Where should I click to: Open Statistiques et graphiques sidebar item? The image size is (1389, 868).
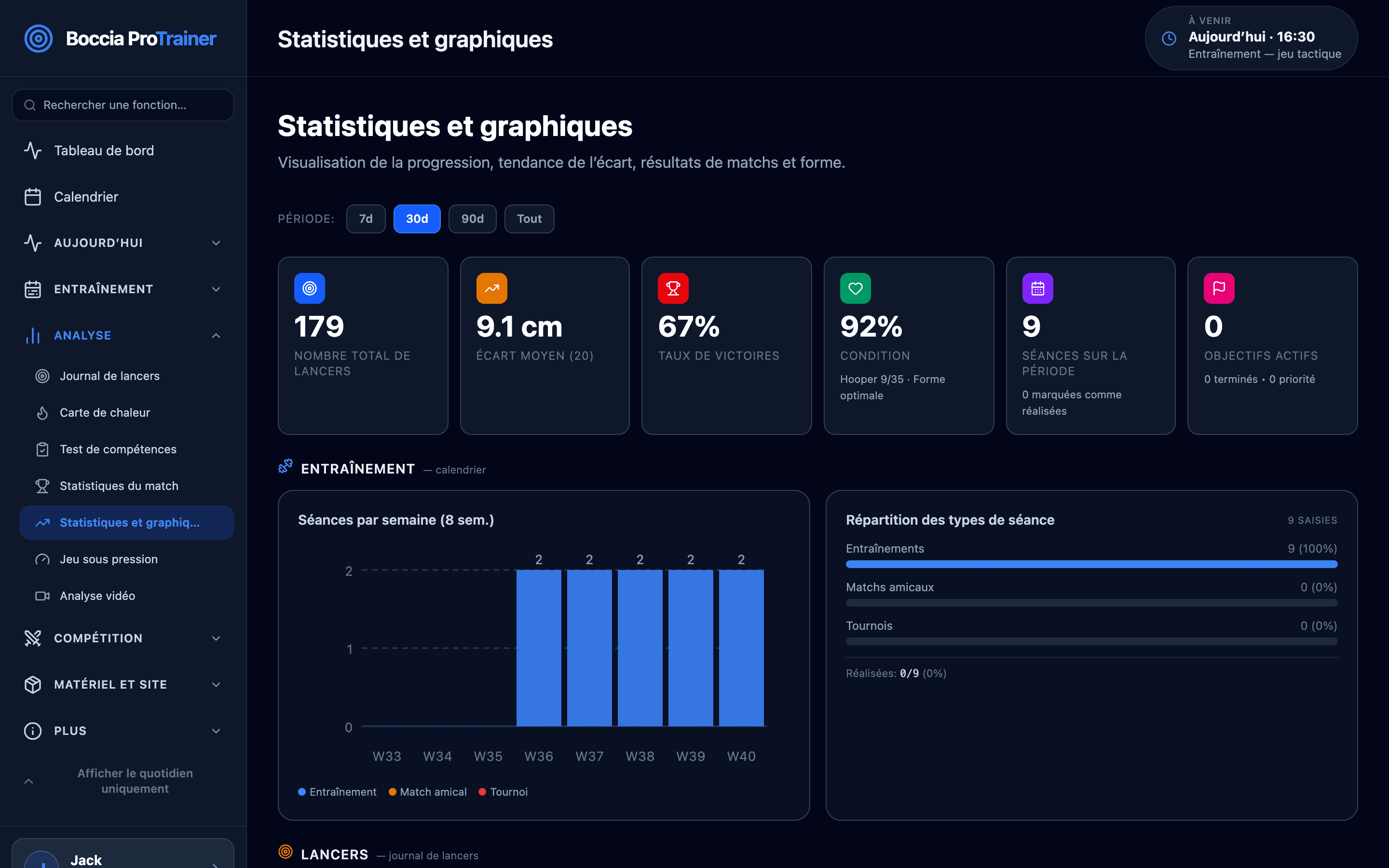126,522
